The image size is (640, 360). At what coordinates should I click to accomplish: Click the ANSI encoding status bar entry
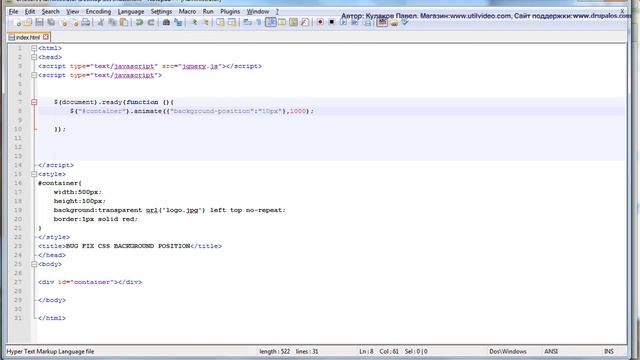tap(551, 351)
